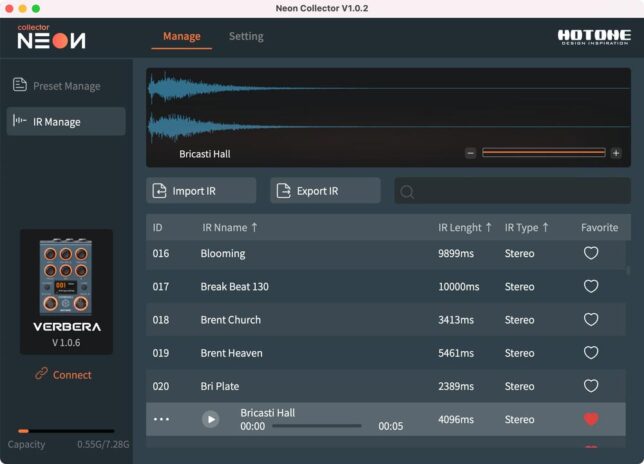Minimize the window with yellow button

pyautogui.click(x=23, y=8)
